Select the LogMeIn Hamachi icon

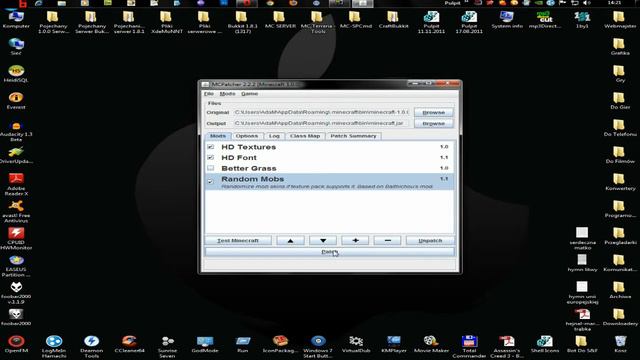coord(54,346)
